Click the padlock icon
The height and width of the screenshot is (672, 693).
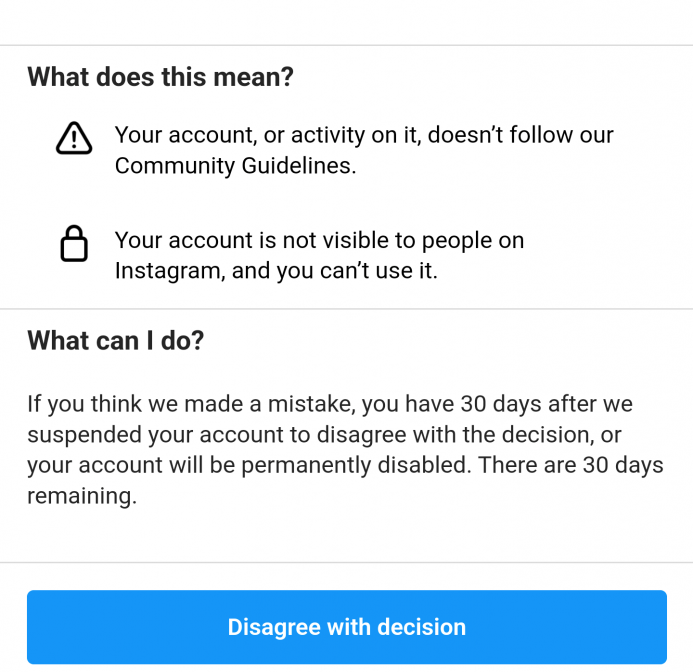tap(74, 244)
